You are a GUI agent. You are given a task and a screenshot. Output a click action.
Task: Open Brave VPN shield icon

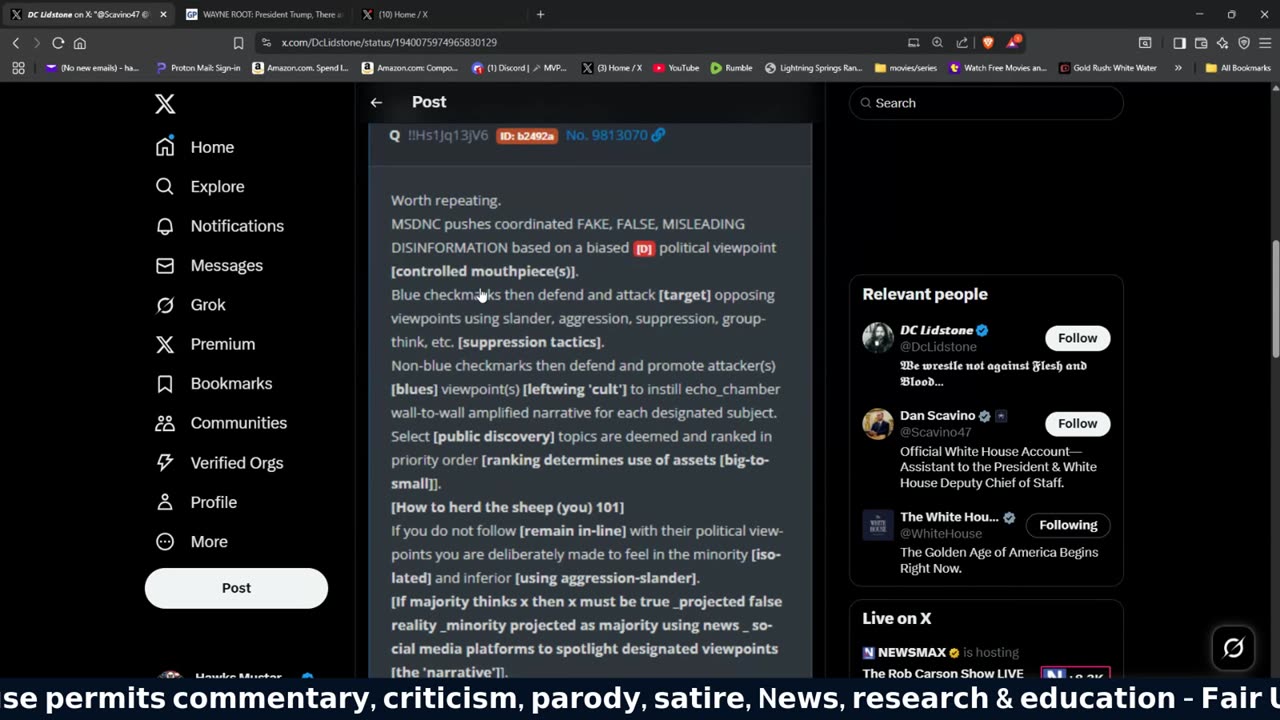1244,43
